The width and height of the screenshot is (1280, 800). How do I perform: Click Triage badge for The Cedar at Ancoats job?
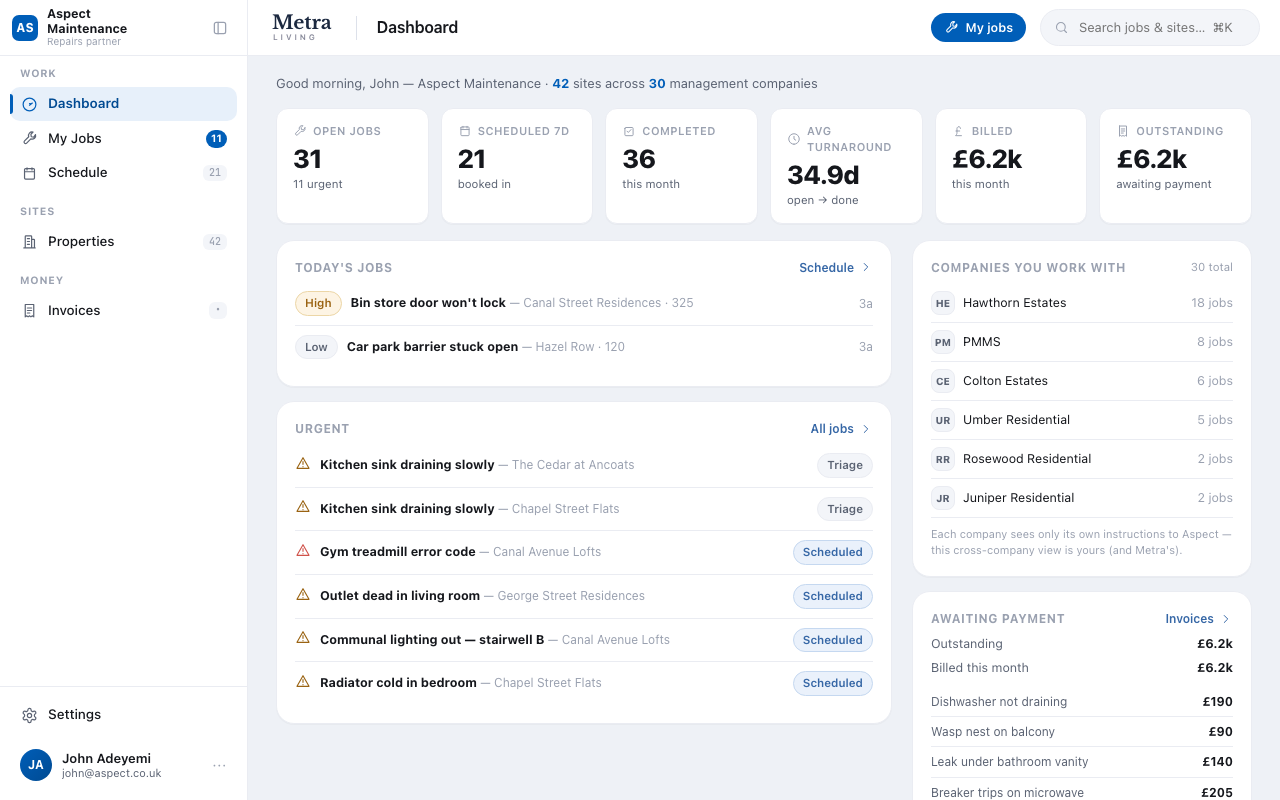pyautogui.click(x=845, y=465)
